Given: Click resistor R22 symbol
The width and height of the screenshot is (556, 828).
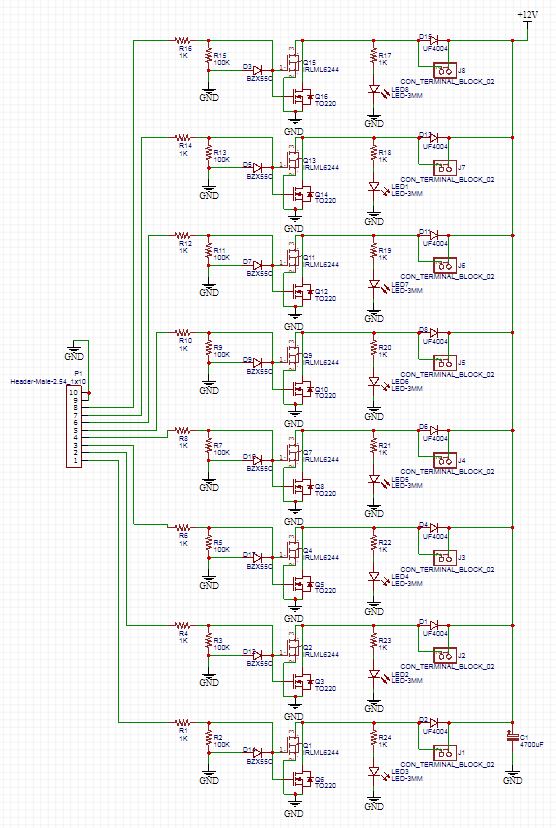Looking at the screenshot, I should pos(374,544).
